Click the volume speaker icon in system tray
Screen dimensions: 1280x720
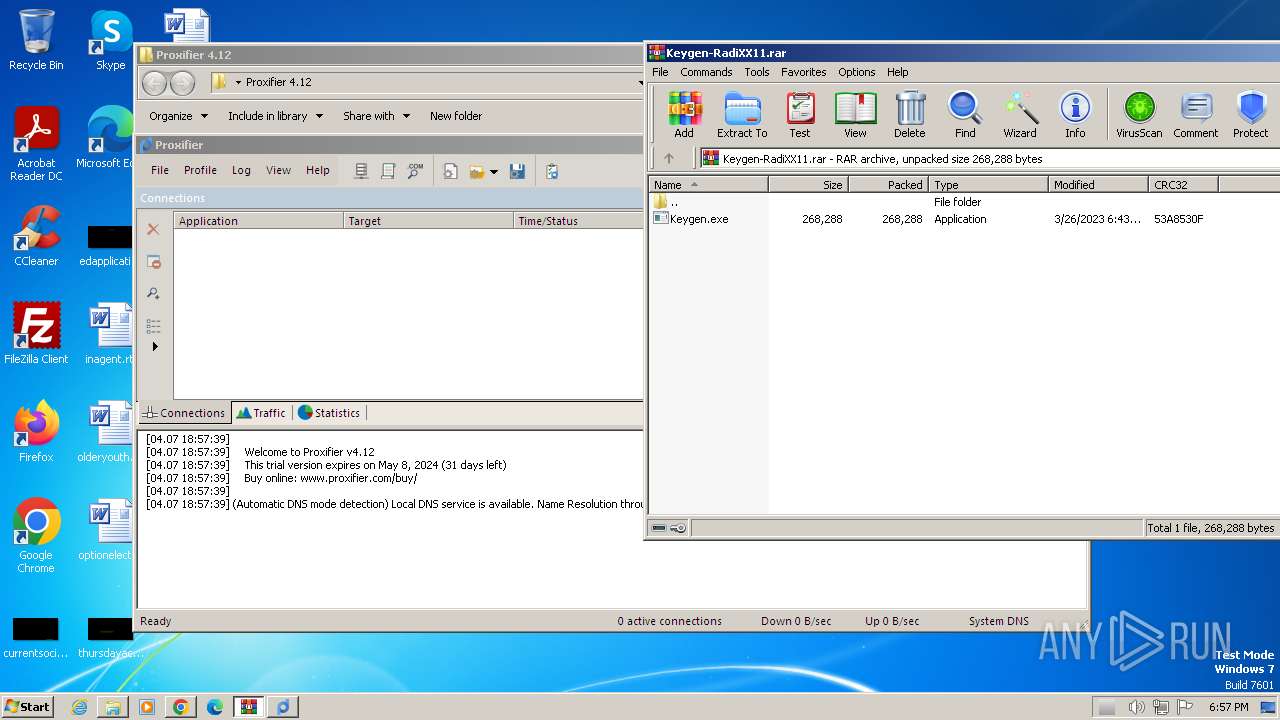[1136, 707]
